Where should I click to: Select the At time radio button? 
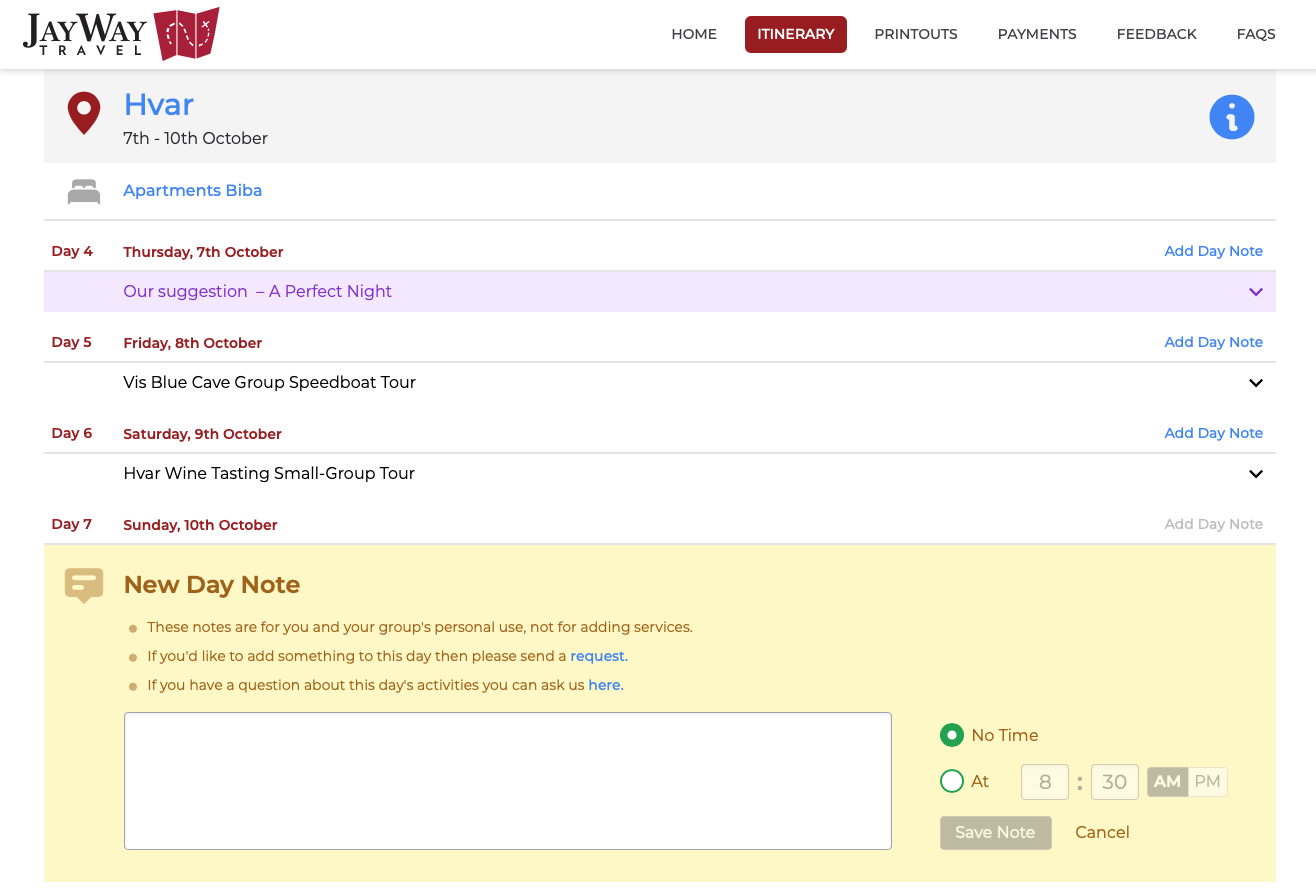(x=952, y=781)
